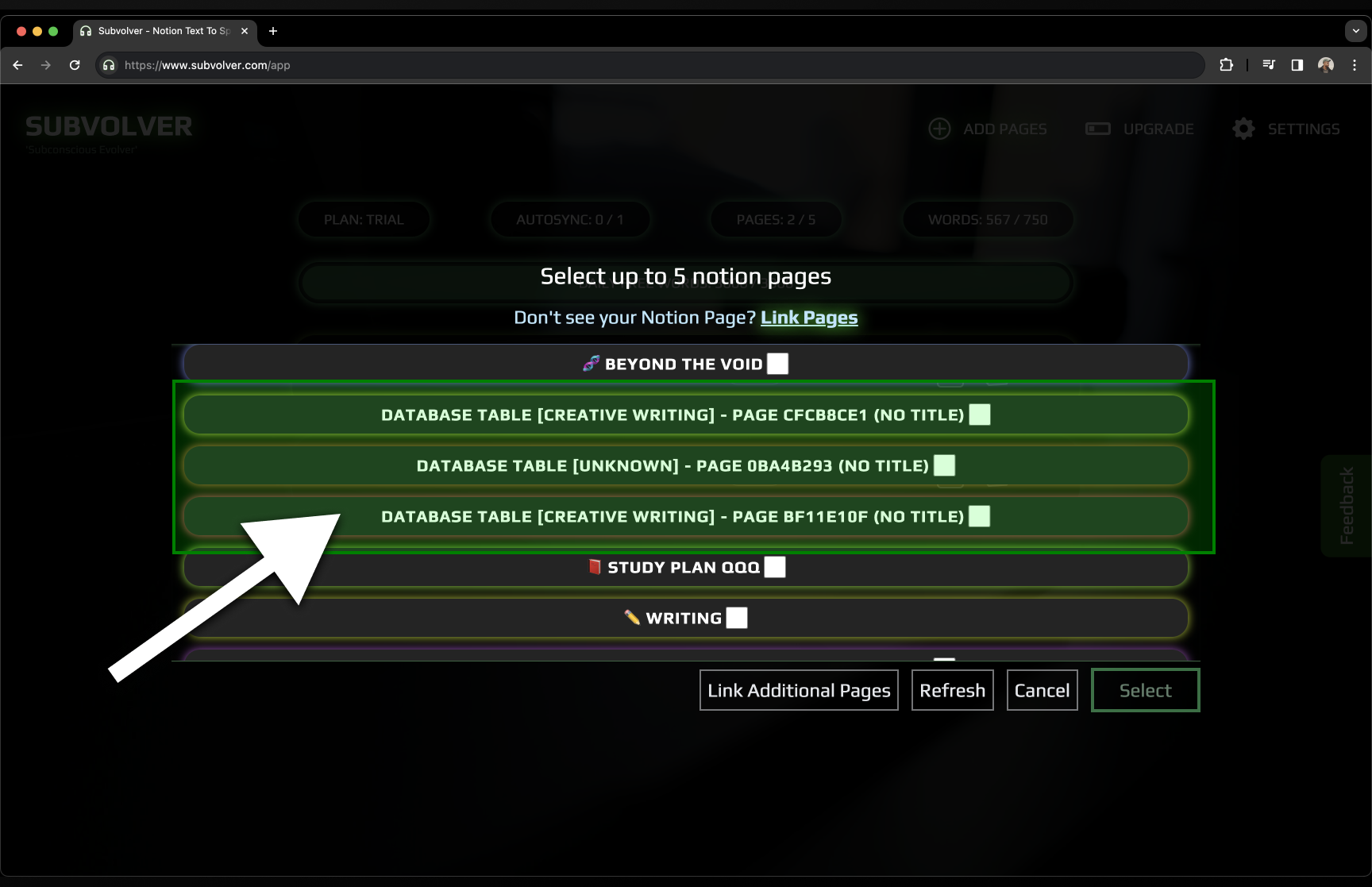Toggle the browser side panel icon
This screenshot has width=1372, height=887.
[x=1297, y=65]
